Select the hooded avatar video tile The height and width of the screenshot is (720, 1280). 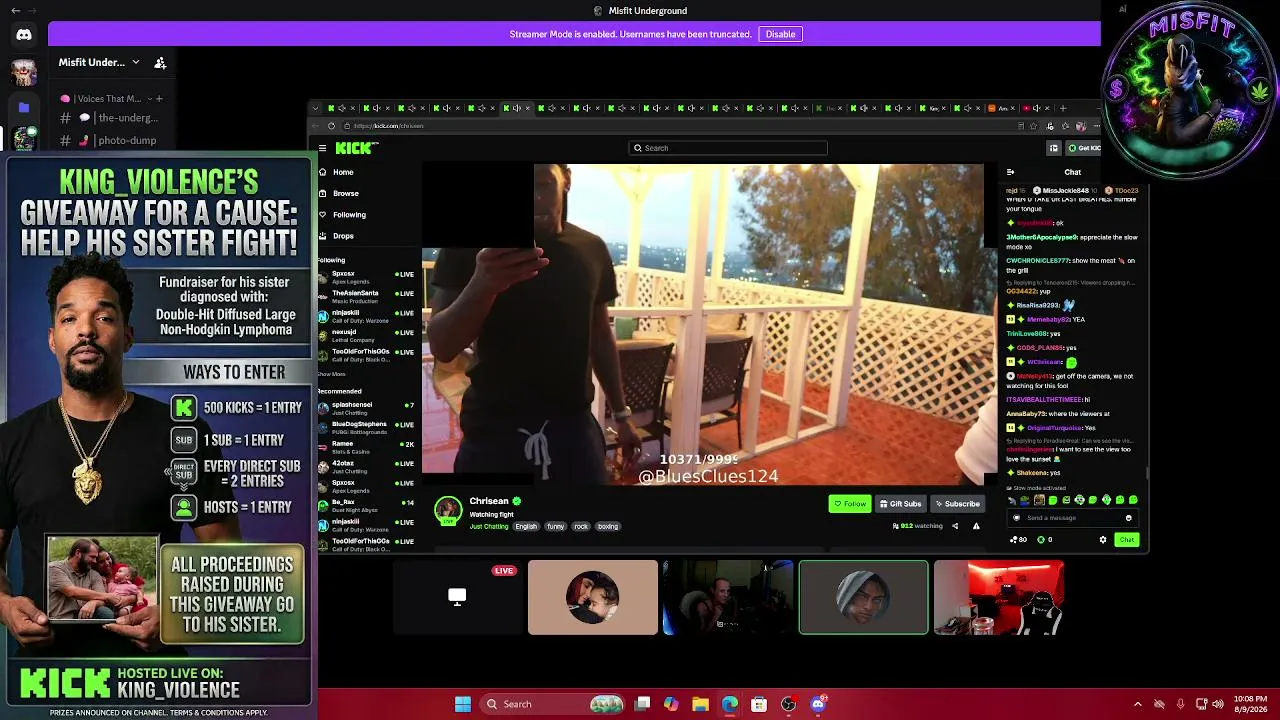(863, 597)
